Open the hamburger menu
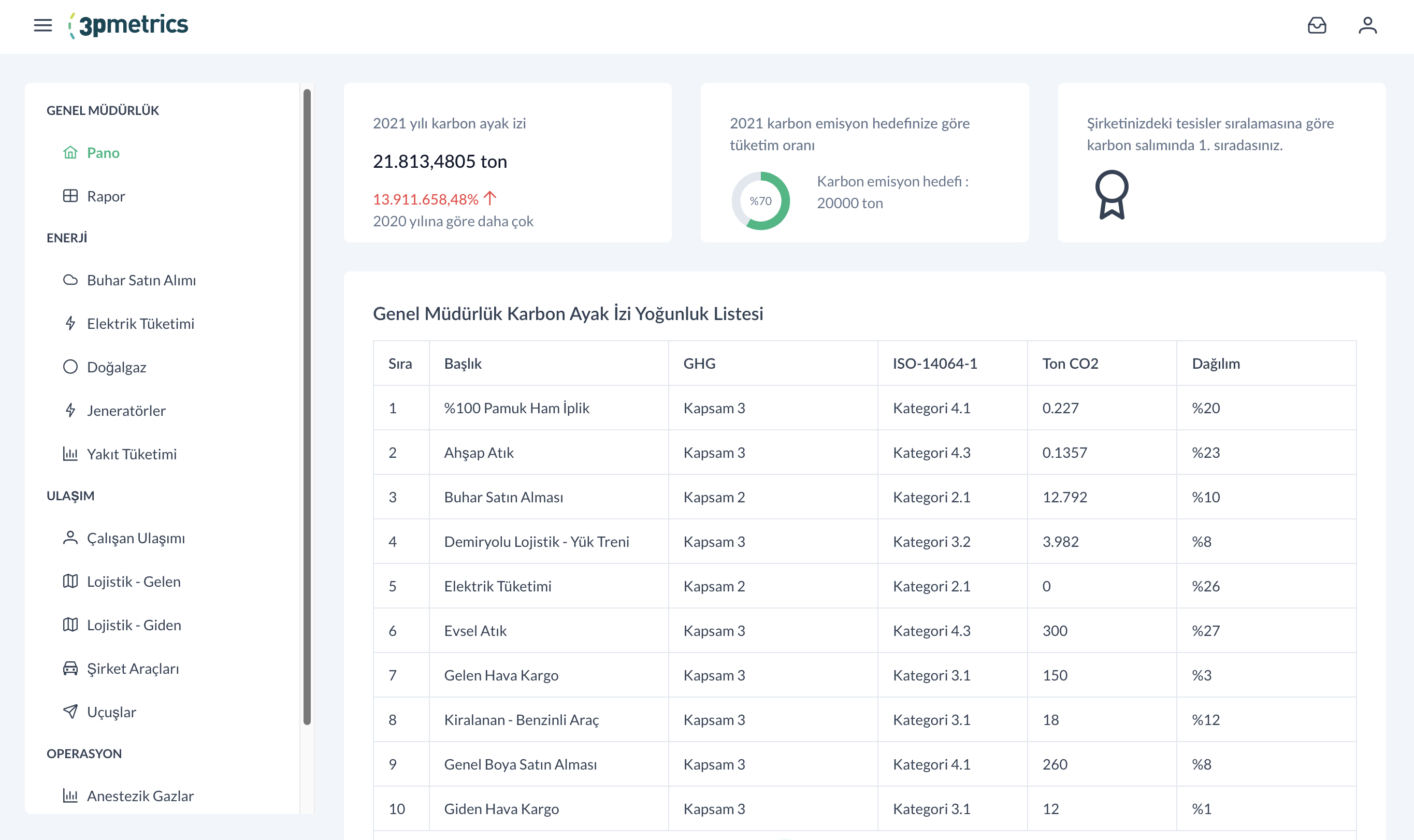The height and width of the screenshot is (840, 1414). (42, 25)
